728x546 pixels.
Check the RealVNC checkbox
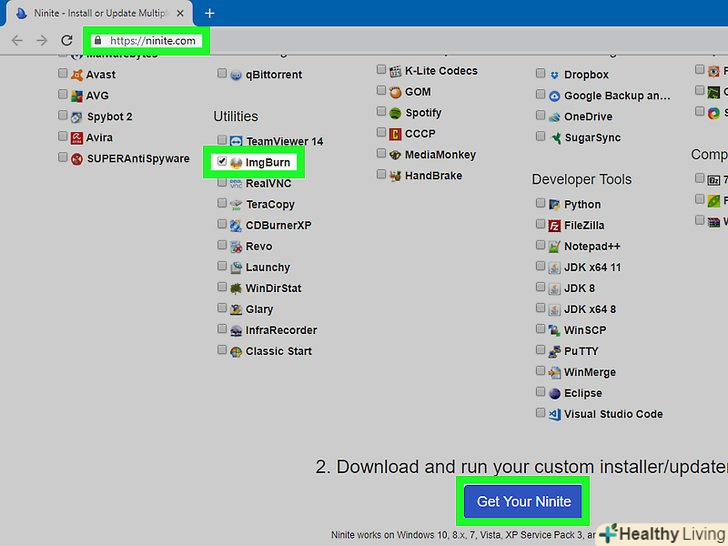222,182
